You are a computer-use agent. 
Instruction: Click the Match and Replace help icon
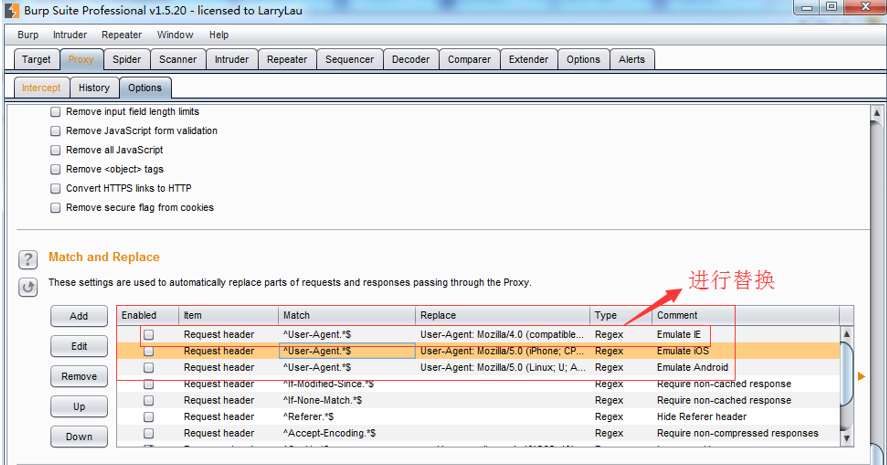pyautogui.click(x=28, y=260)
